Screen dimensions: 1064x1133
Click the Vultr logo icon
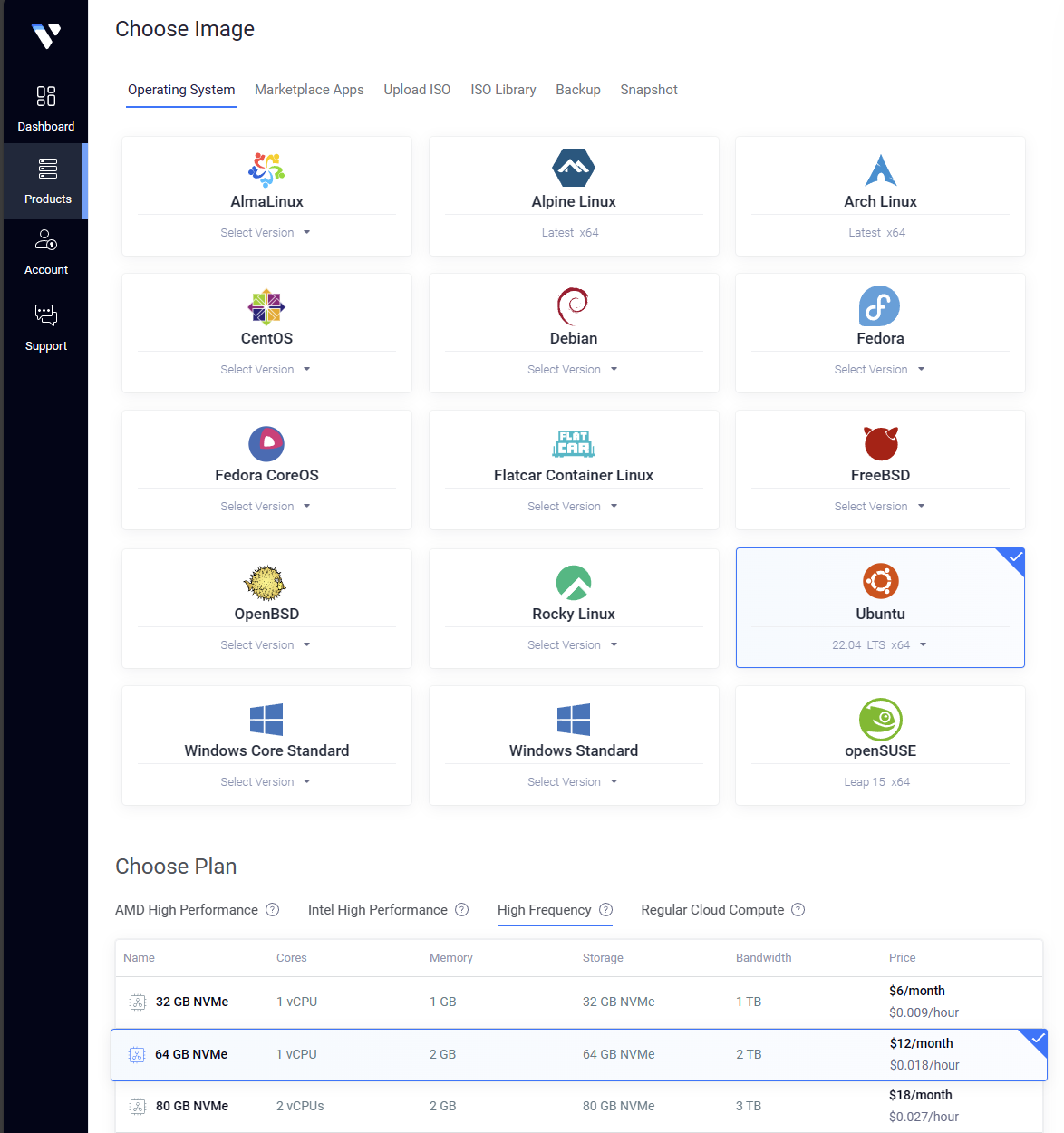click(x=46, y=36)
